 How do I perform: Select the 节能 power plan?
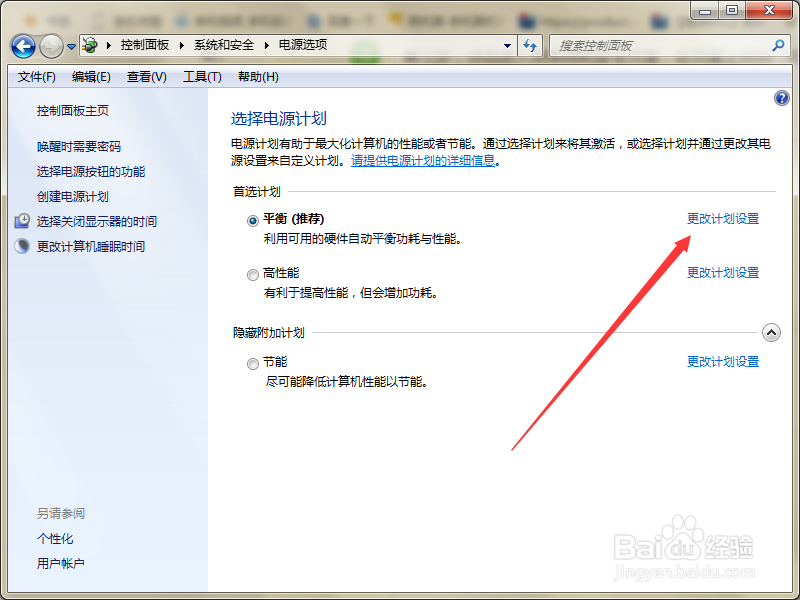[x=254, y=363]
